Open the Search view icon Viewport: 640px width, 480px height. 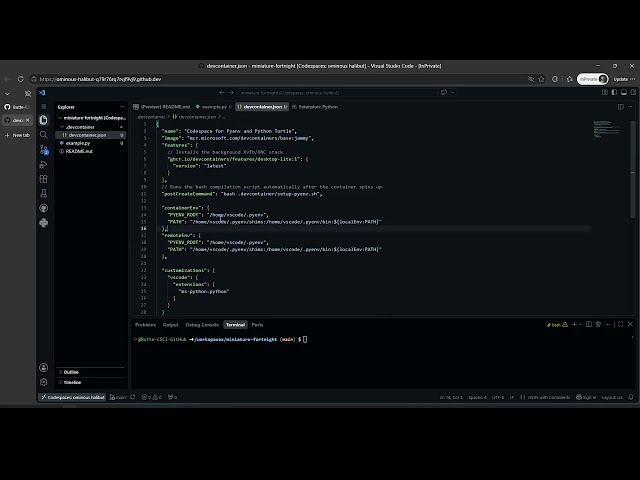point(44,135)
